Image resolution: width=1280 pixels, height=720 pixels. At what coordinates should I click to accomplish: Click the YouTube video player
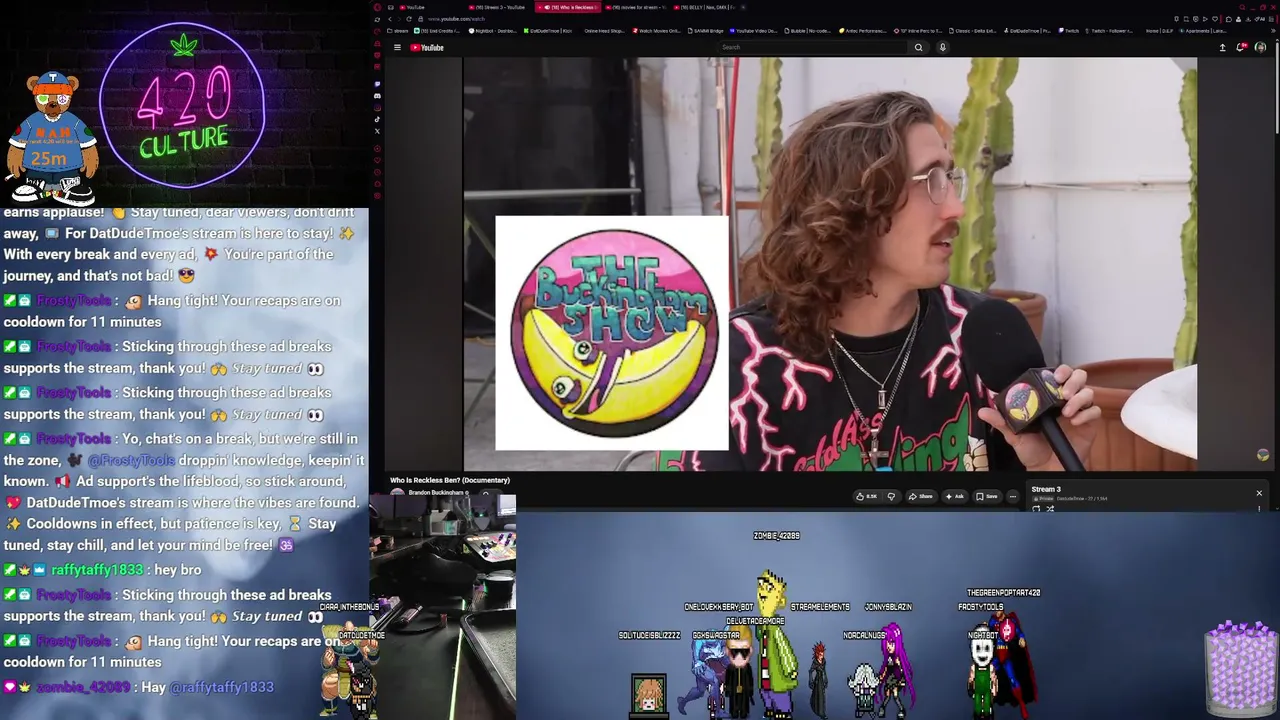830,264
